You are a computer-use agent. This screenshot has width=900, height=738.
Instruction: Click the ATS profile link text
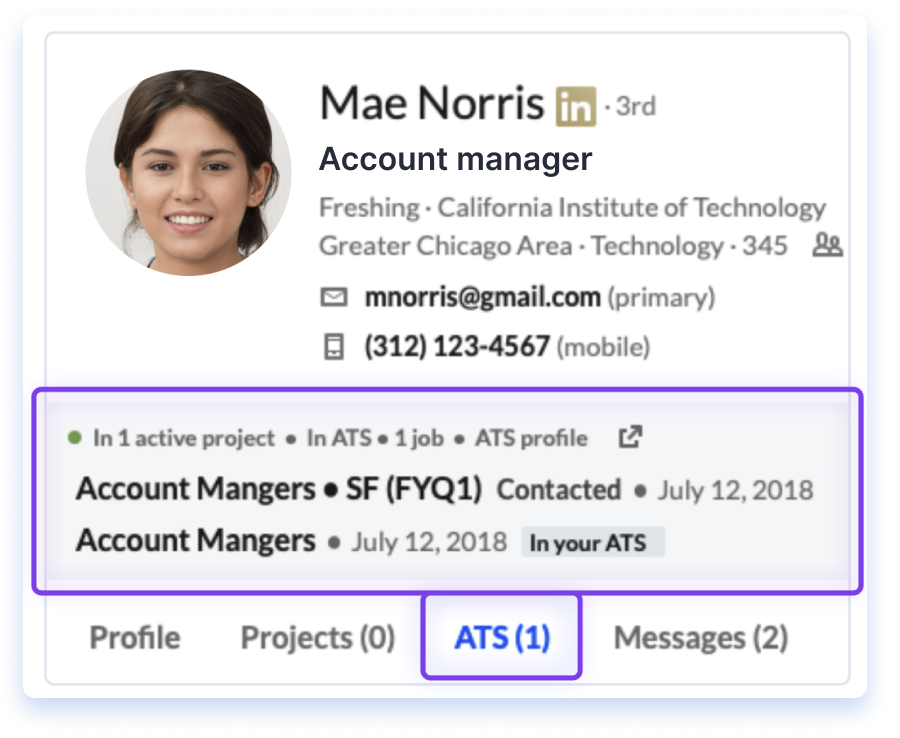pyautogui.click(x=531, y=438)
